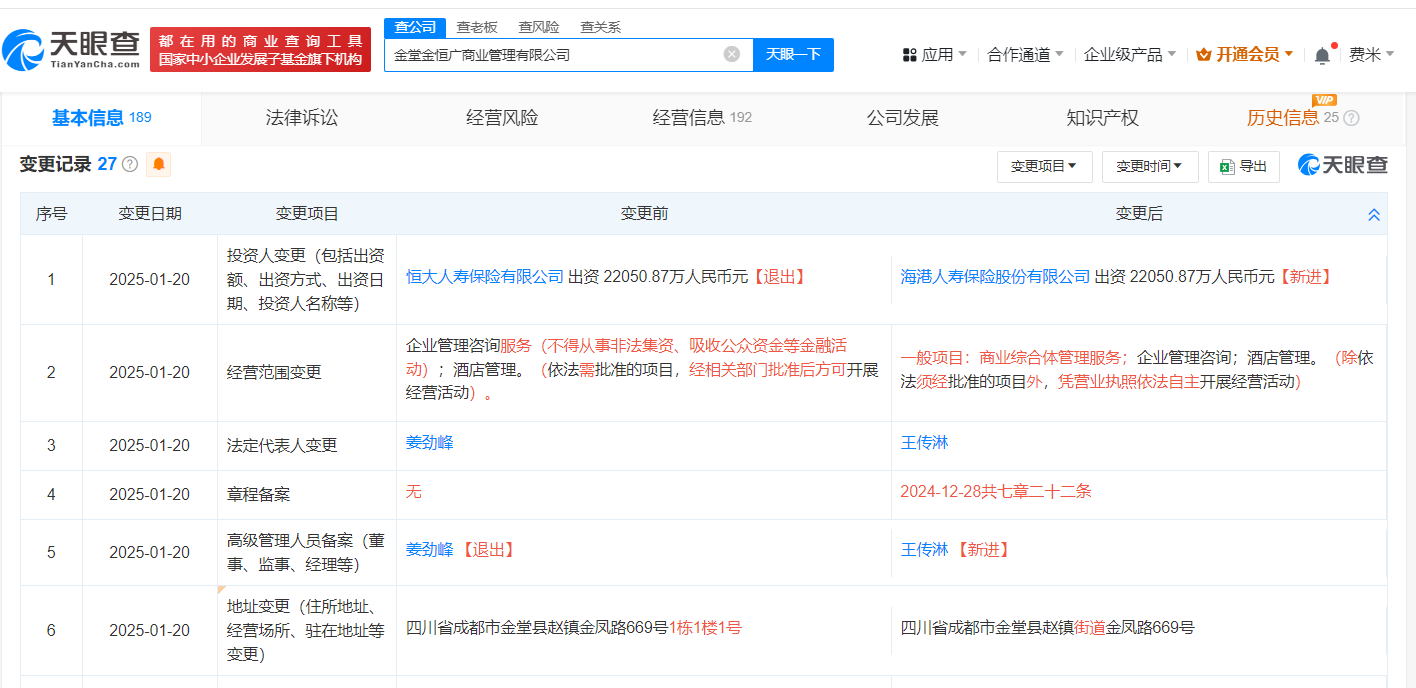The width and height of the screenshot is (1416, 688).
Task: Click the help icon beside 历史信息 25
Action: [1351, 118]
